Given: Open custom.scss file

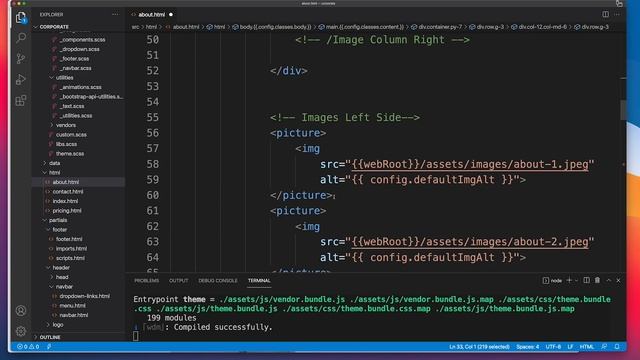Looking at the screenshot, I should 71,134.
